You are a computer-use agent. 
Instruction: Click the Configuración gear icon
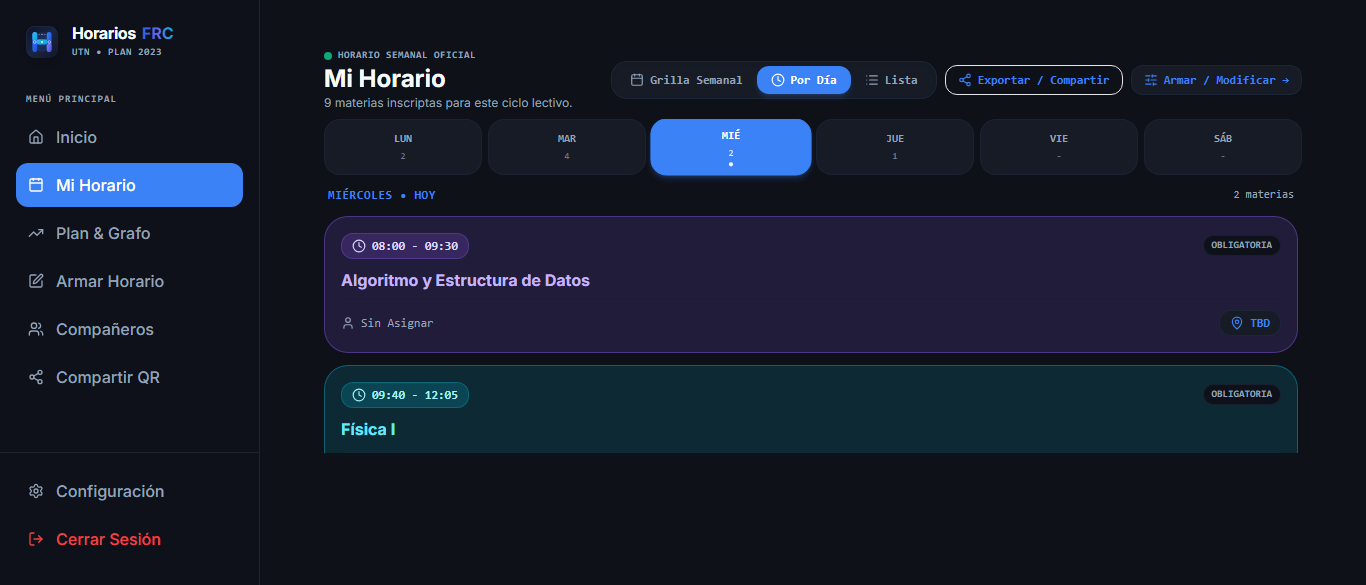tap(36, 491)
